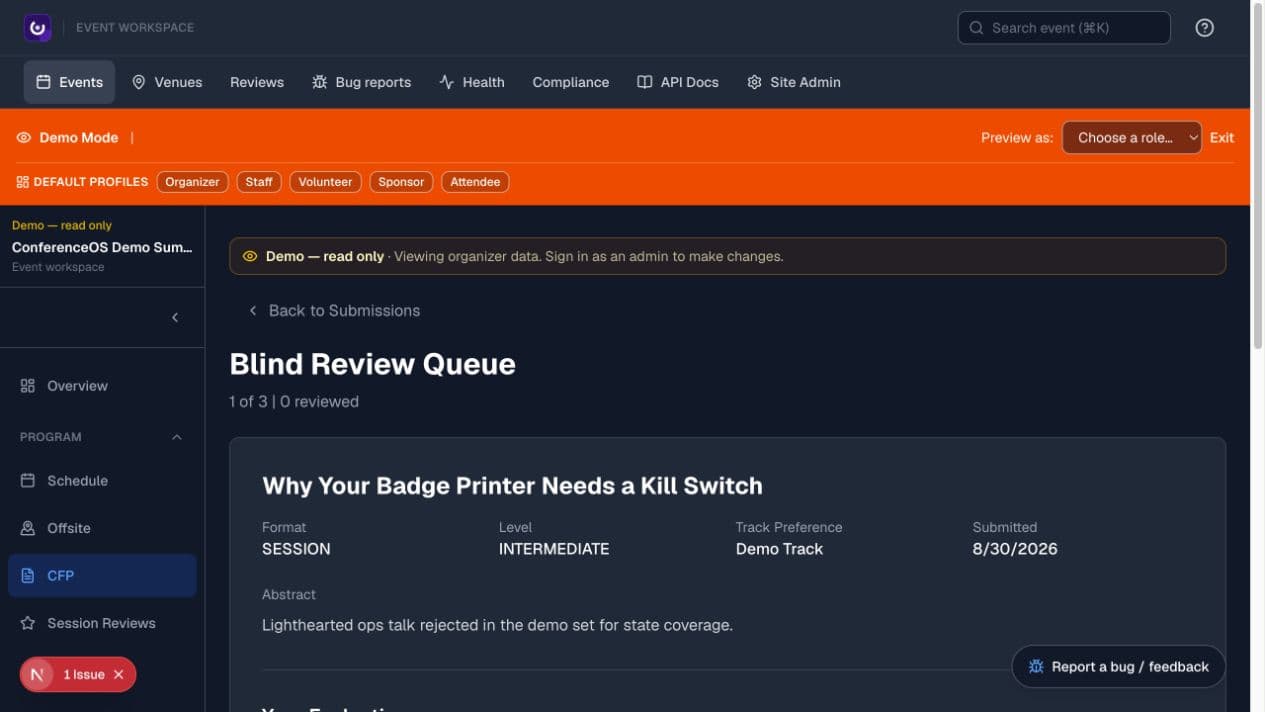Viewport: 1265px width, 712px height.
Task: Go to Site Admin tab
Action: point(794,82)
